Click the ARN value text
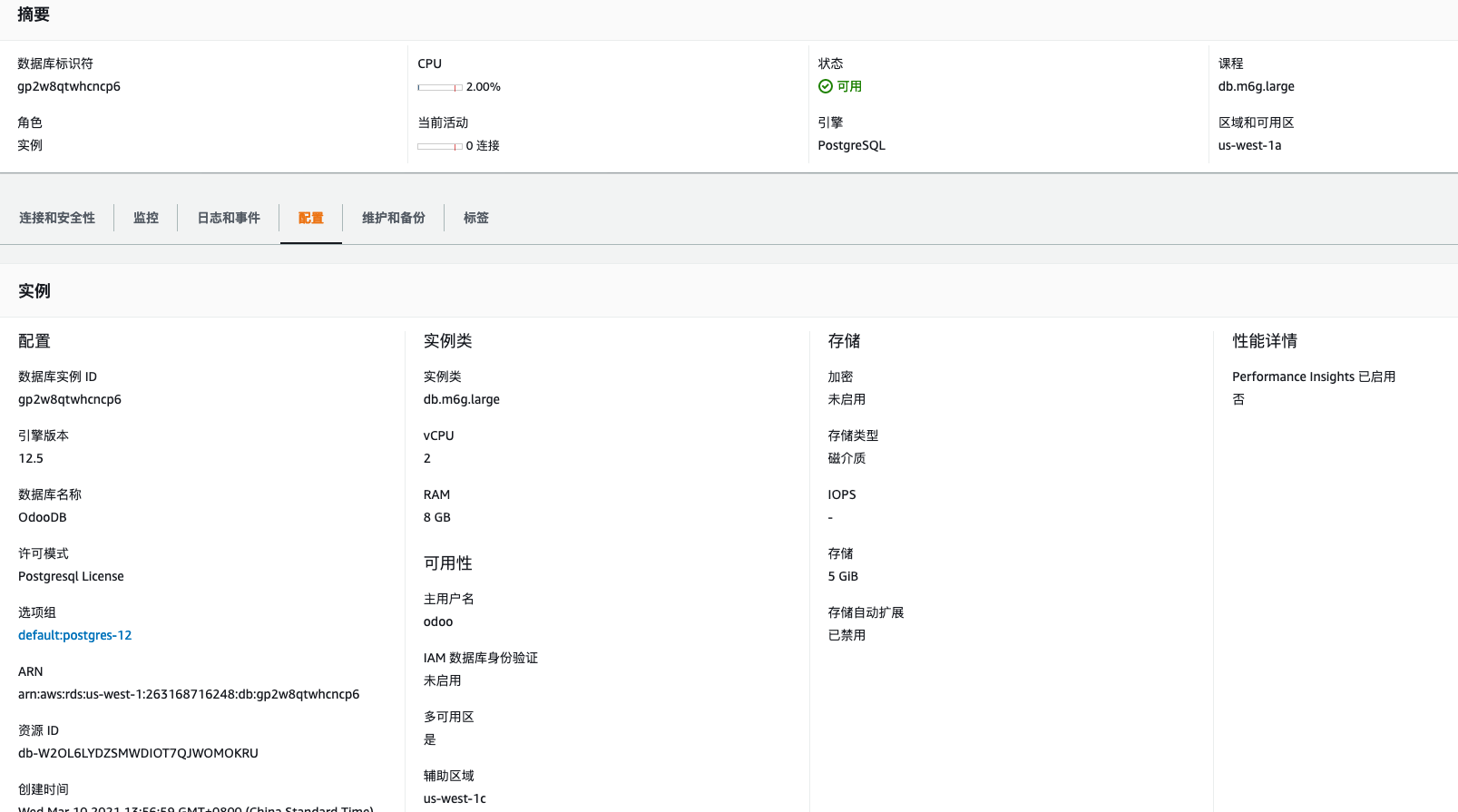 tap(189, 694)
